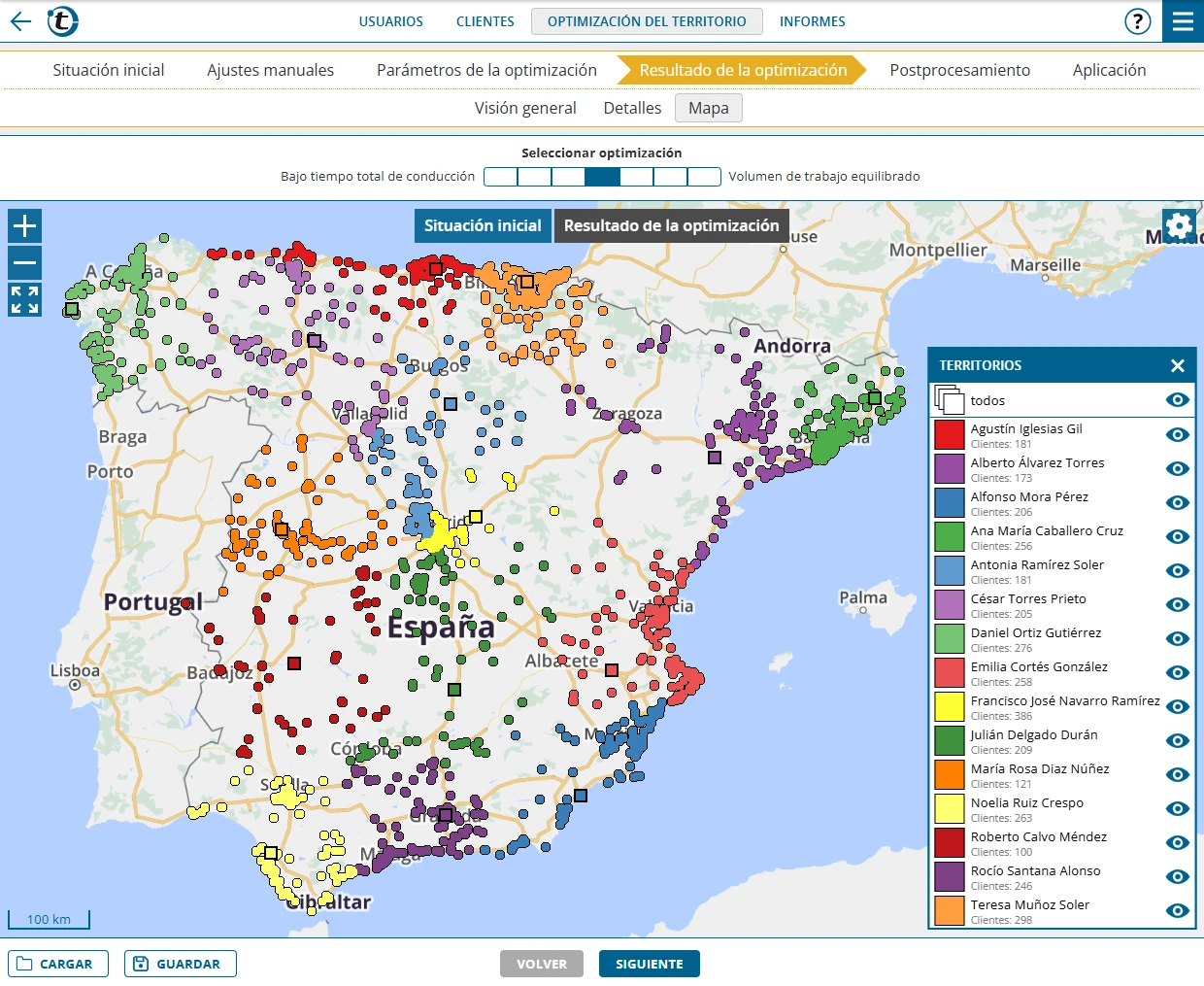This screenshot has height=986, width=1204.
Task: Click the Guardar button
Action: pos(180,964)
